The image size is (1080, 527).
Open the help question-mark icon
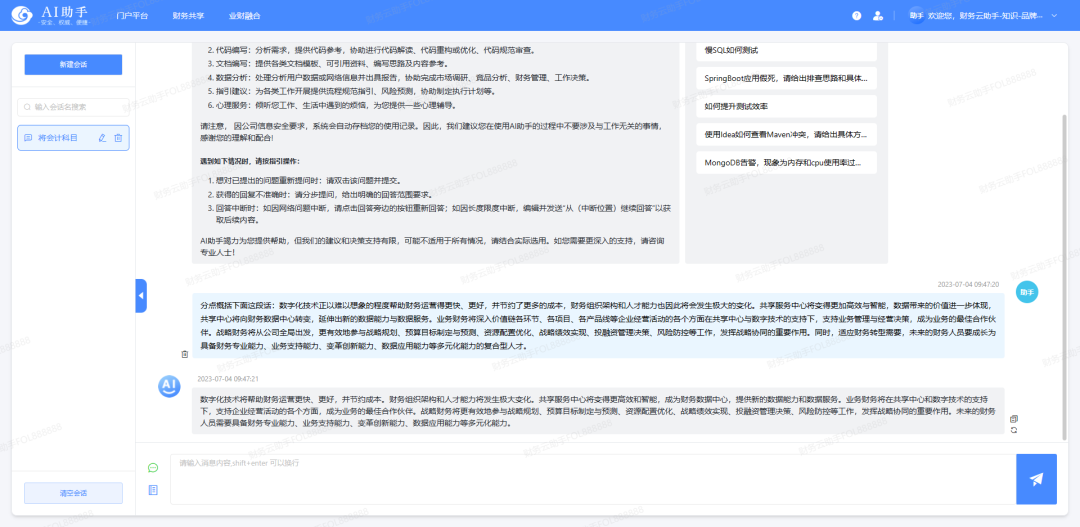[856, 15]
